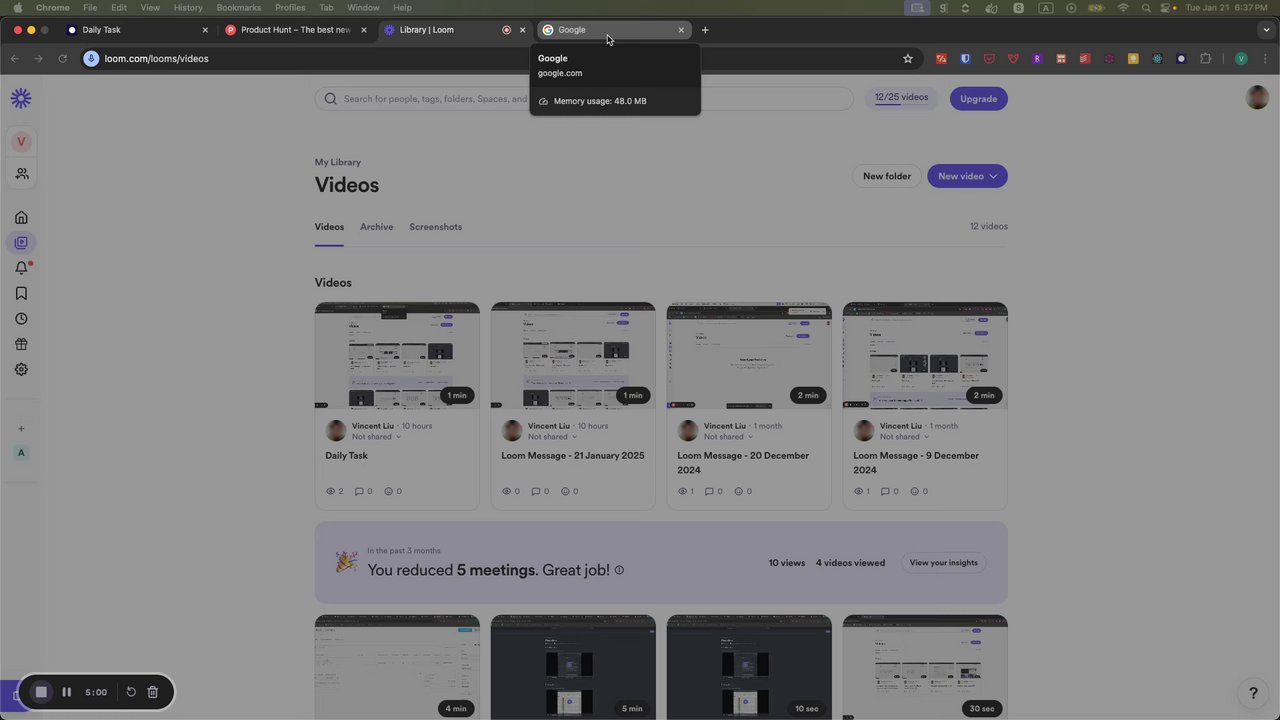Click the people icon in the sidebar
Screen dimensions: 1280x720
click(x=21, y=173)
